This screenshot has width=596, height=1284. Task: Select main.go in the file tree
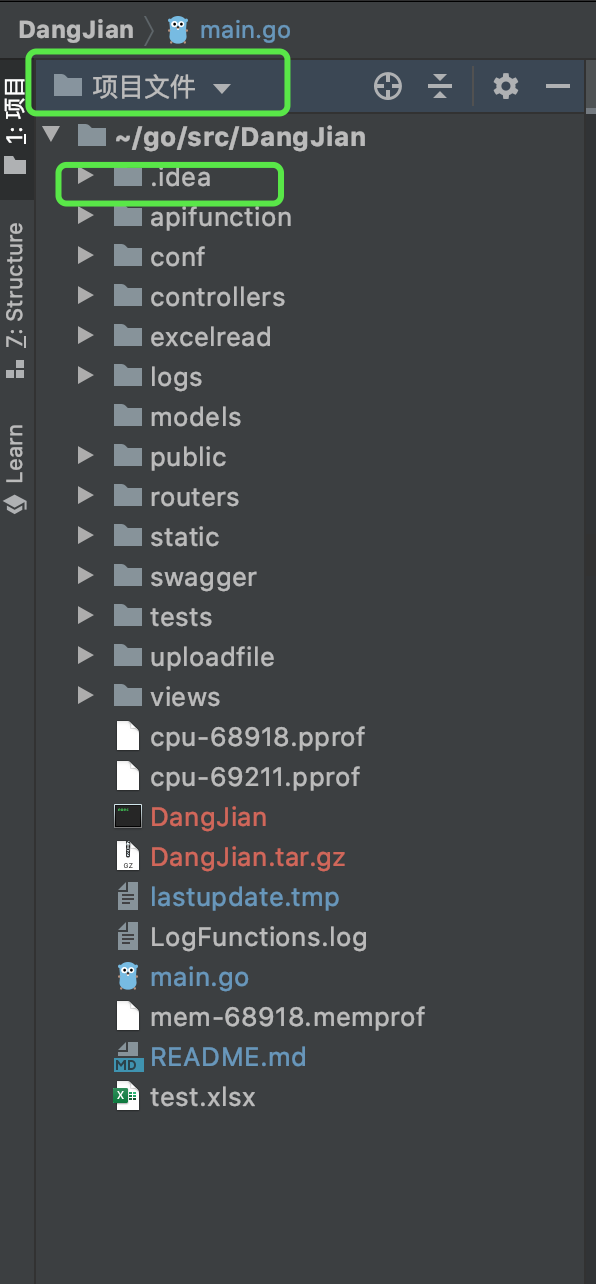(199, 977)
